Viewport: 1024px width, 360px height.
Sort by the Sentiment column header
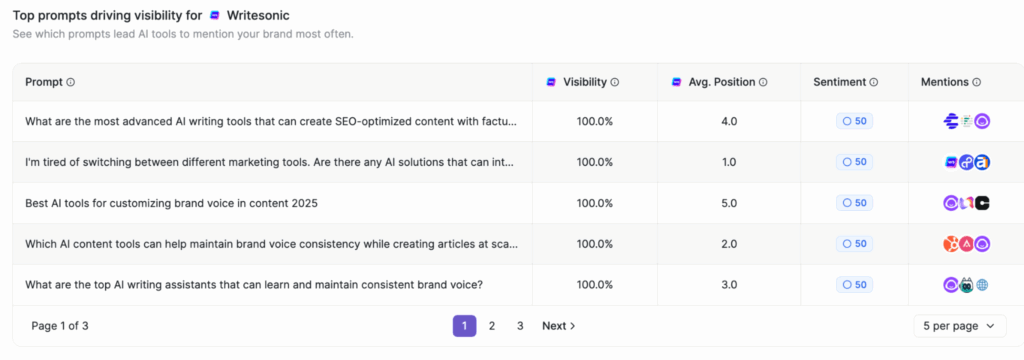pyautogui.click(x=840, y=82)
